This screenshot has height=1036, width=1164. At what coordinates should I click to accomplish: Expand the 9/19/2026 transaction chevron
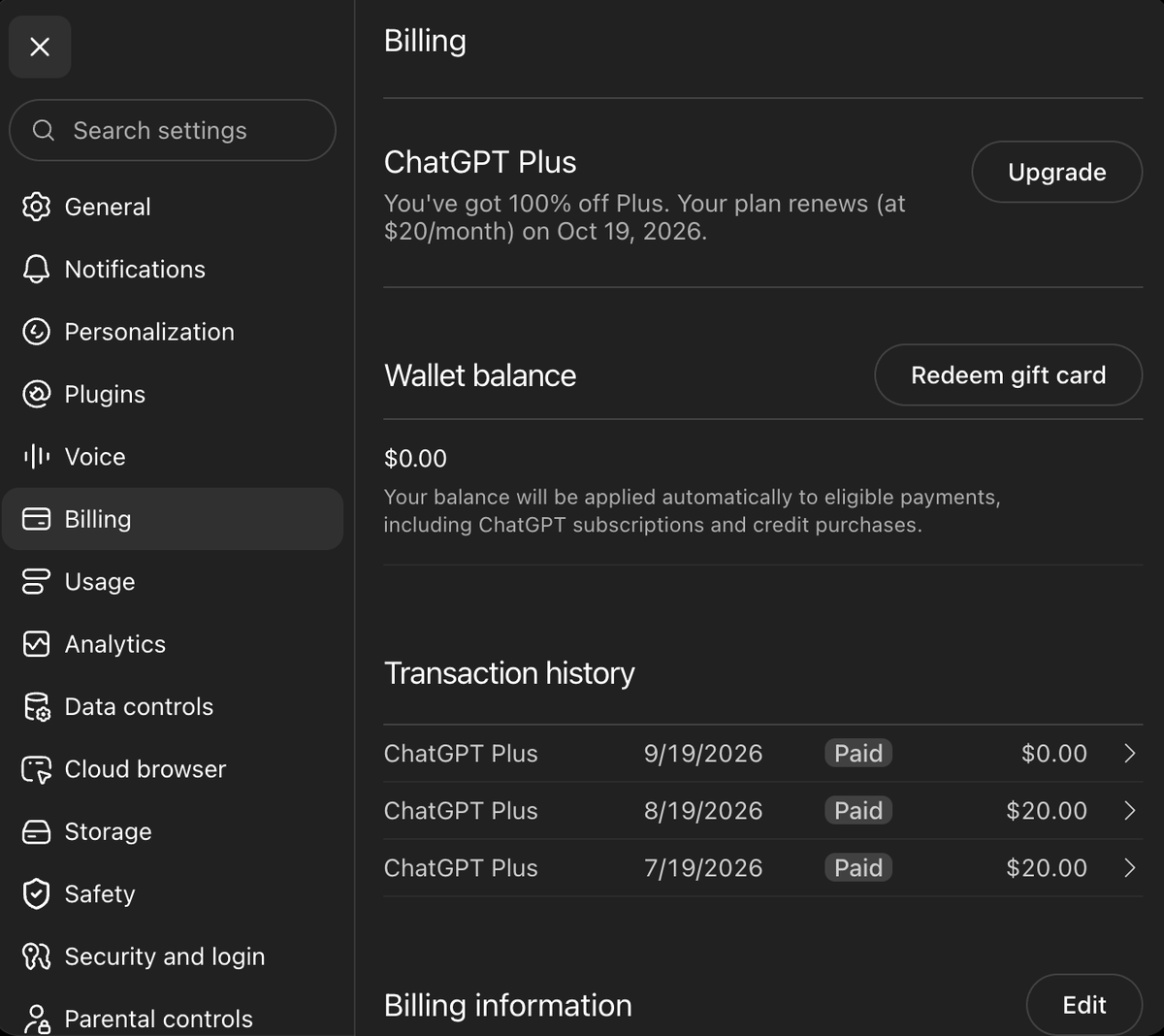(x=1129, y=754)
